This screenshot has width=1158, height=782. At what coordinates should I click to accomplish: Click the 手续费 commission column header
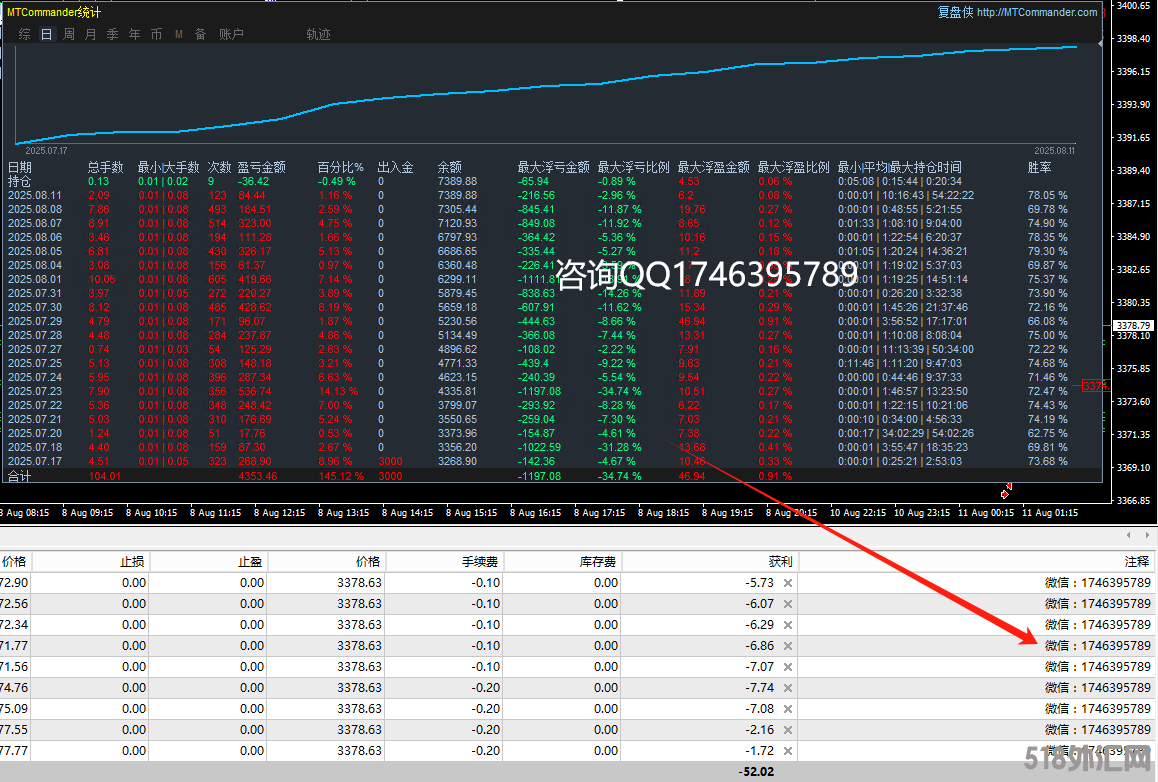(x=477, y=562)
